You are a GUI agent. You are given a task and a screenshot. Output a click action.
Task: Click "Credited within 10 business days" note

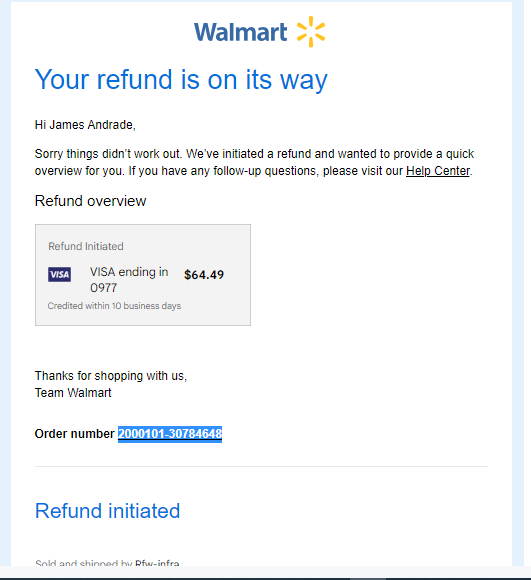pos(114,306)
